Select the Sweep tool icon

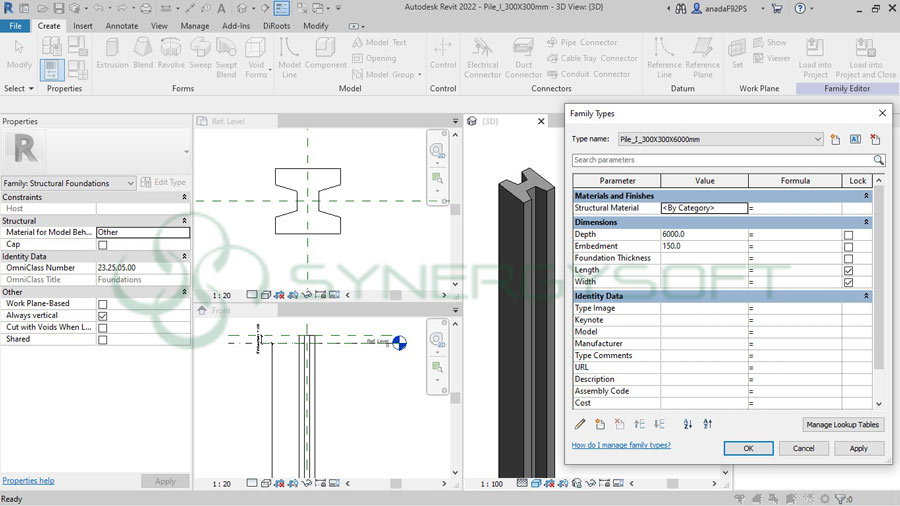200,52
